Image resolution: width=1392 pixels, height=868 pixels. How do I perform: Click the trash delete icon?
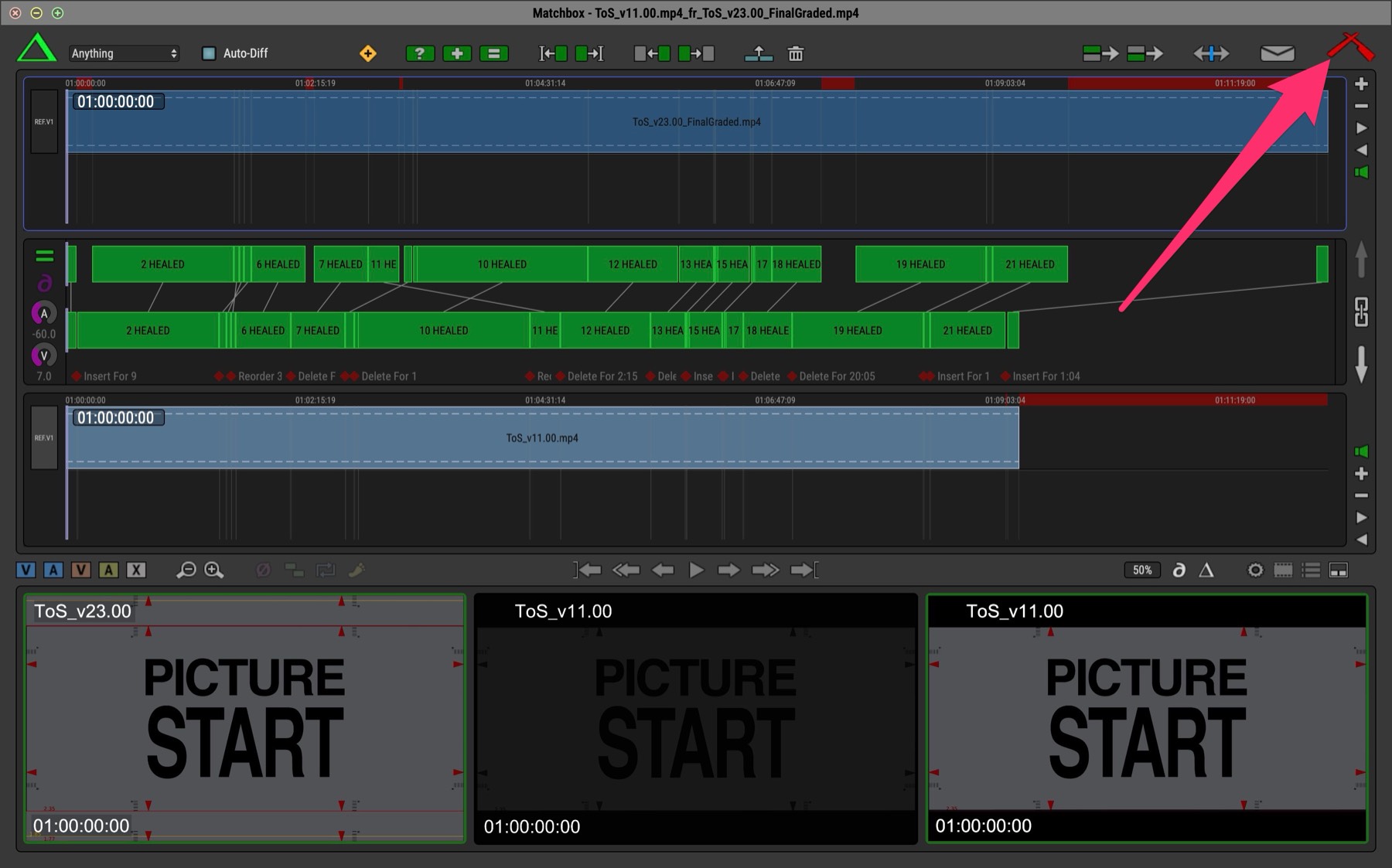pos(796,53)
